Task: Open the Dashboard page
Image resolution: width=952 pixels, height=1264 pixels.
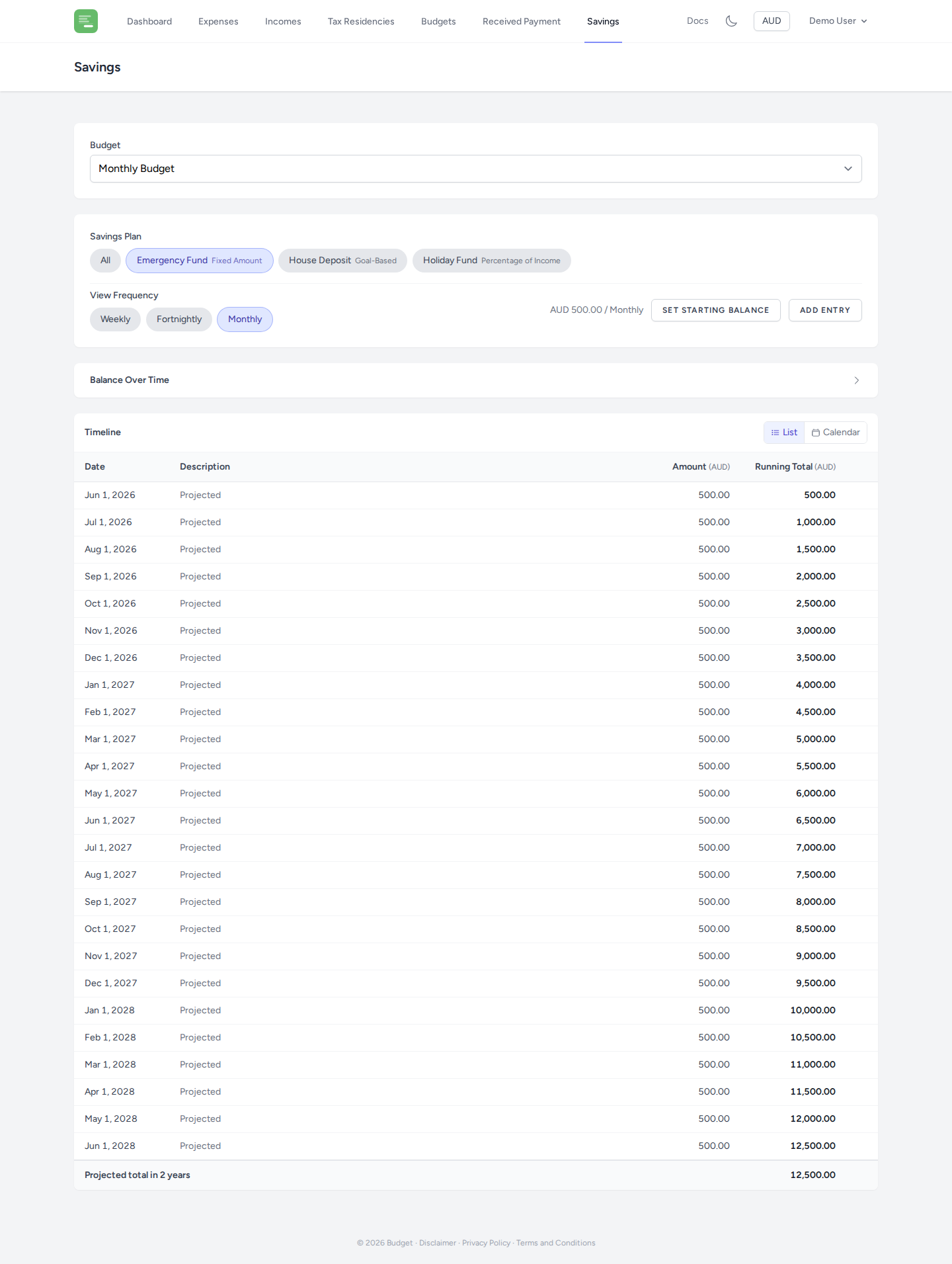Action: point(149,21)
